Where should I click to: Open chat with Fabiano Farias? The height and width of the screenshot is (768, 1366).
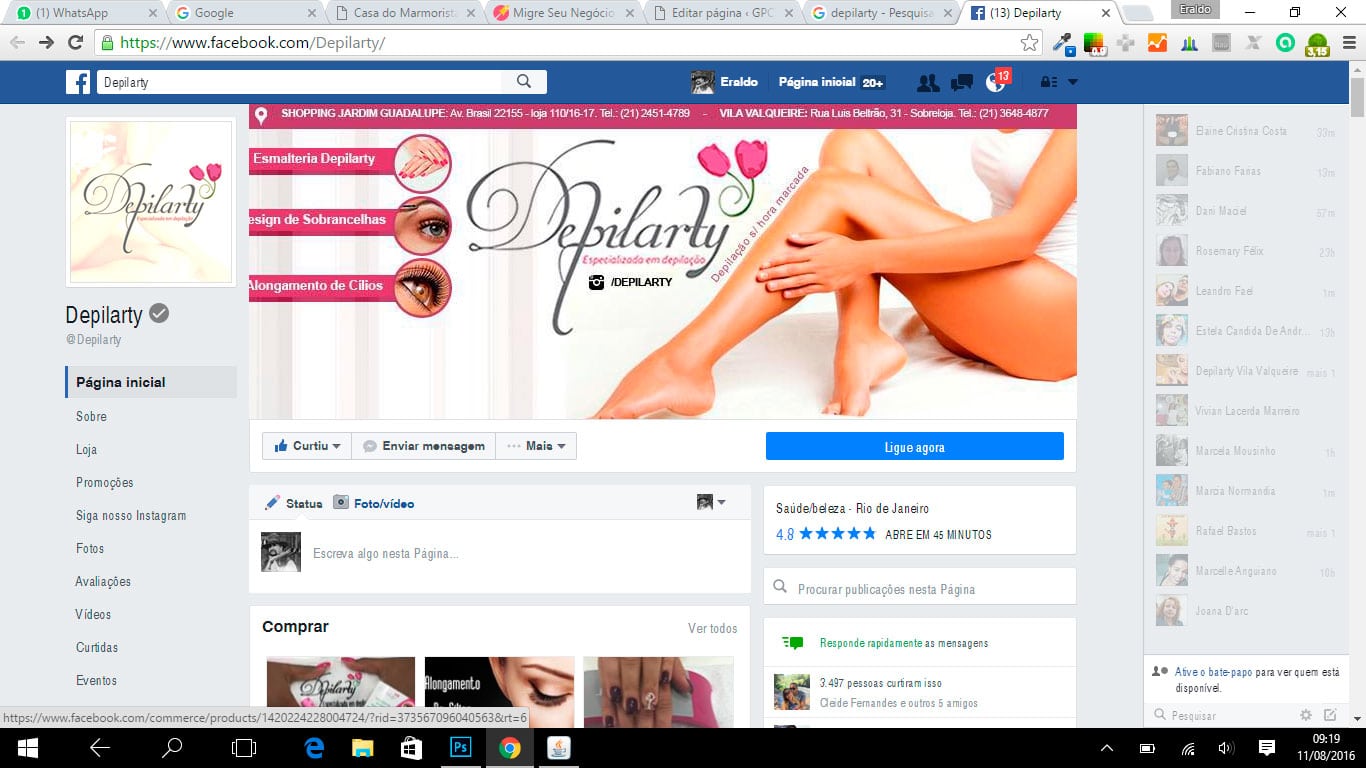[x=1246, y=170]
